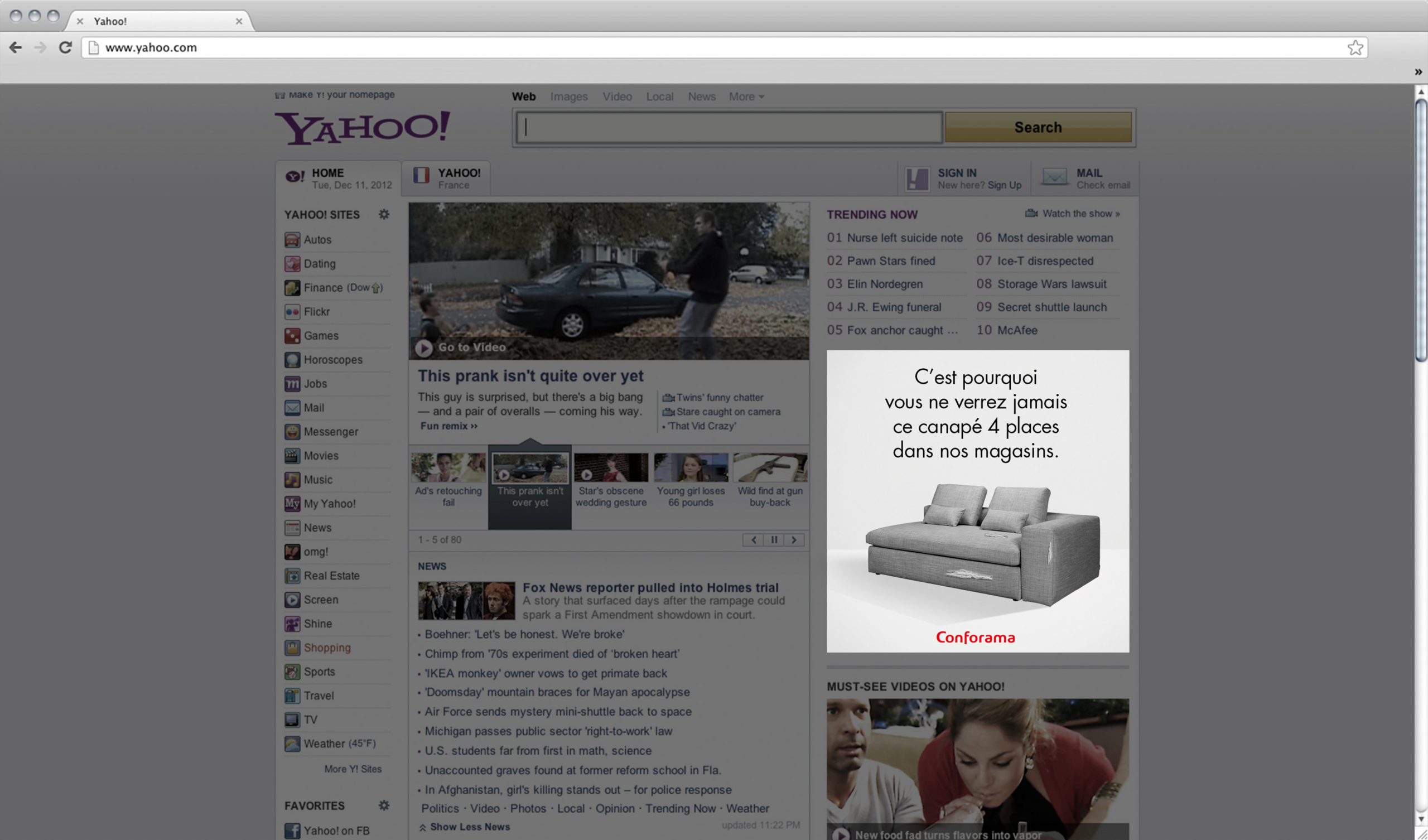
Task: Click the page vertical scrollbar thumb
Action: pyautogui.click(x=1421, y=230)
